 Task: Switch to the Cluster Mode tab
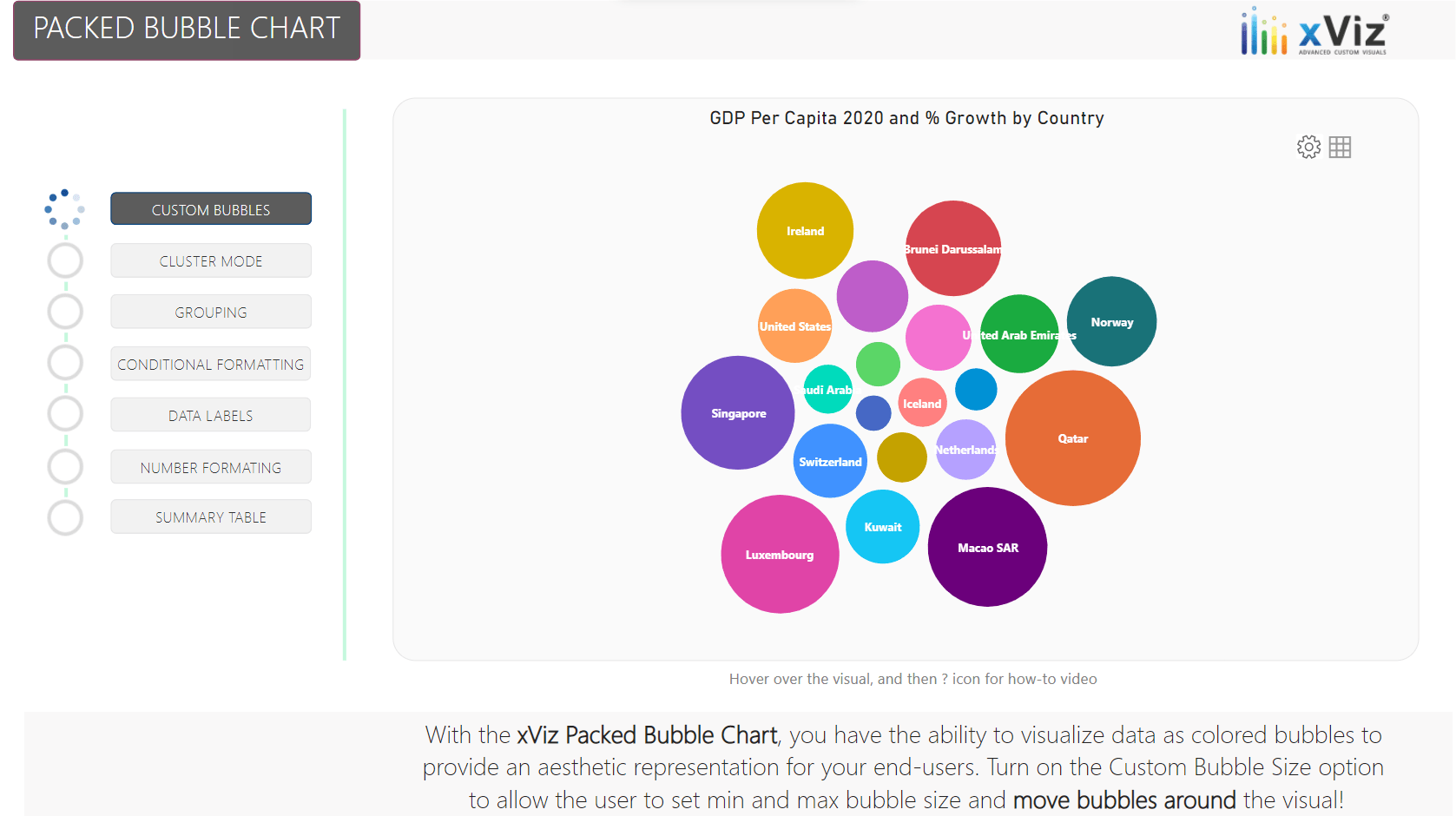[210, 260]
